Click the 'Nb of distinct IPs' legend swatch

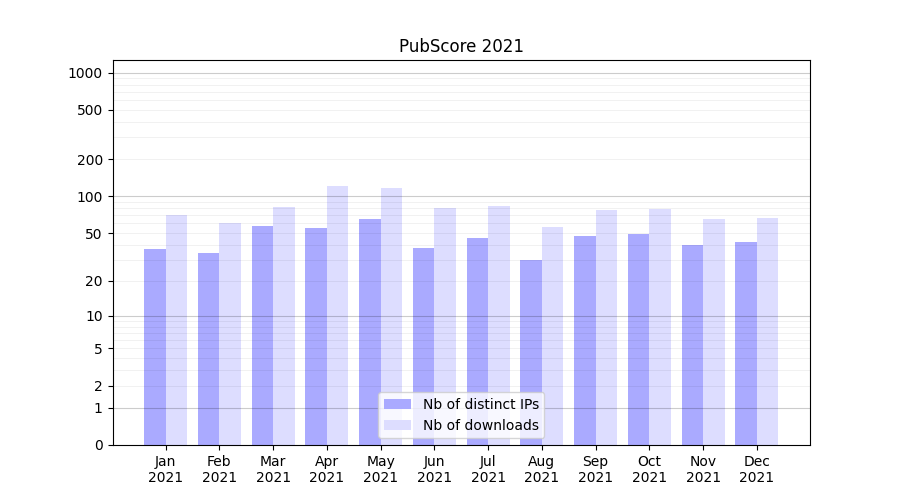tap(397, 404)
